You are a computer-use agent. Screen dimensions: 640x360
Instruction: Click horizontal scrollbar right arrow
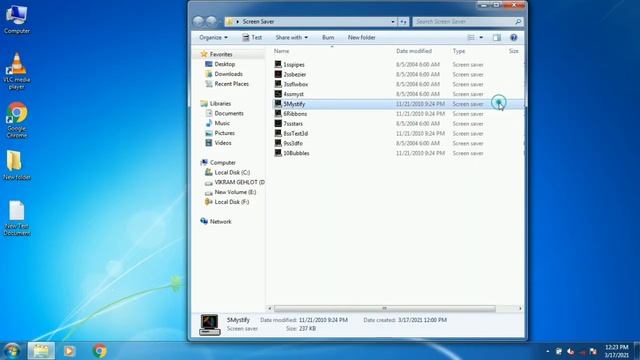click(x=520, y=308)
